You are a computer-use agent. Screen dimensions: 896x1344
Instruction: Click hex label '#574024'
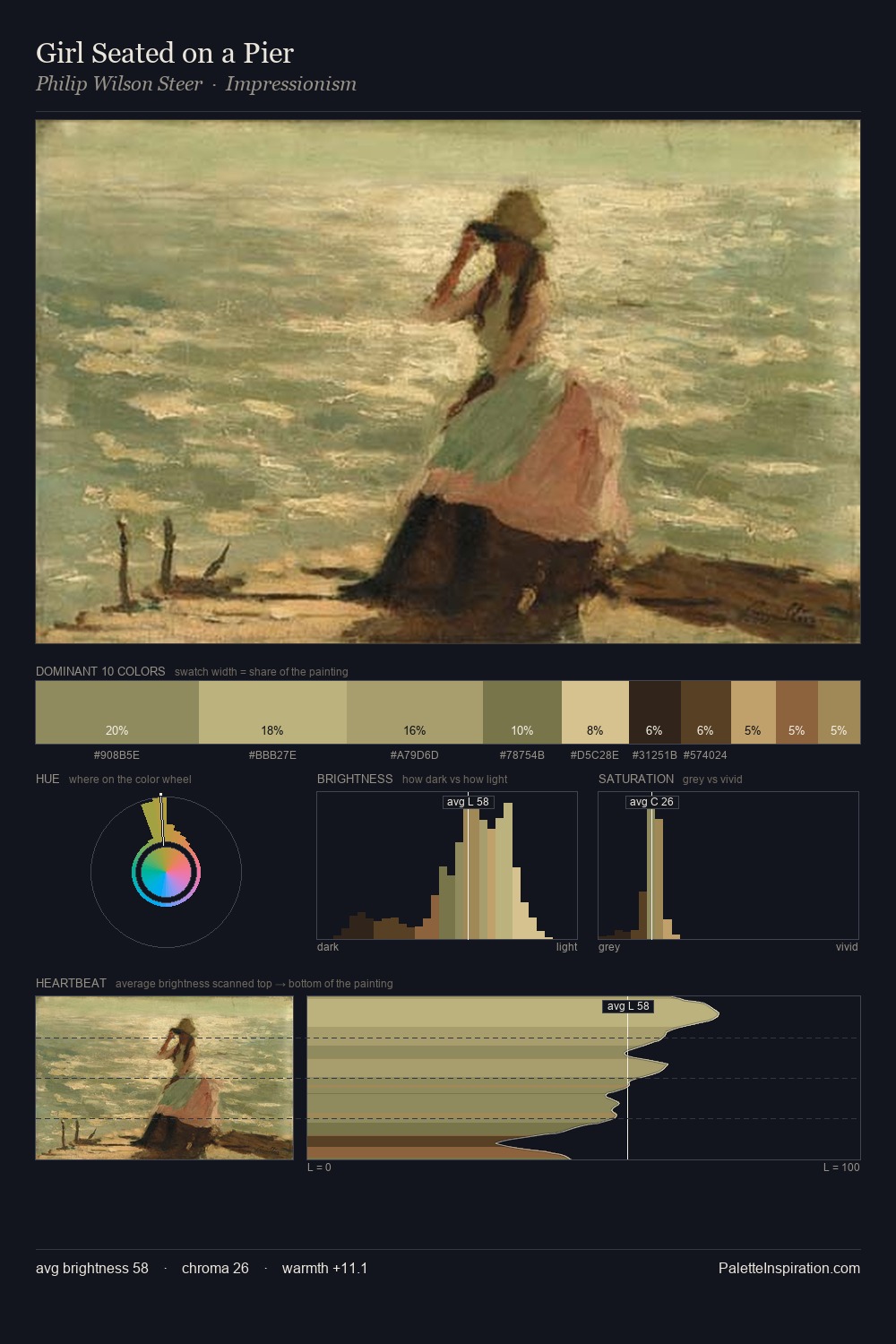tap(706, 755)
